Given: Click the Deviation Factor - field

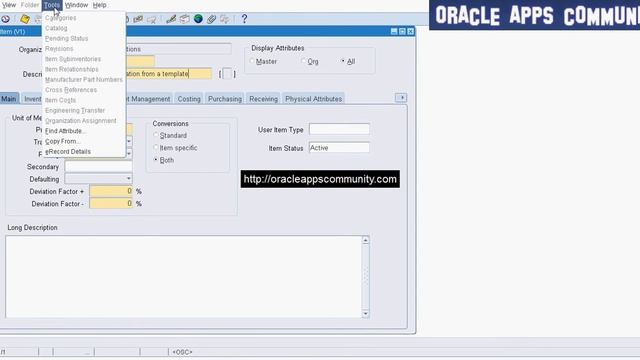Looking at the screenshot, I should [111, 203].
